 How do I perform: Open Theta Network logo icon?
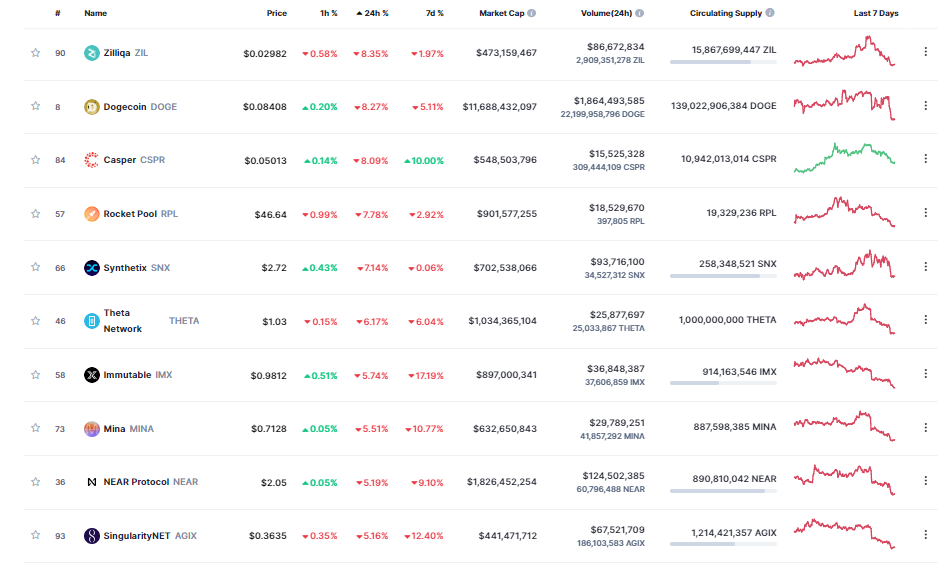tap(91, 321)
